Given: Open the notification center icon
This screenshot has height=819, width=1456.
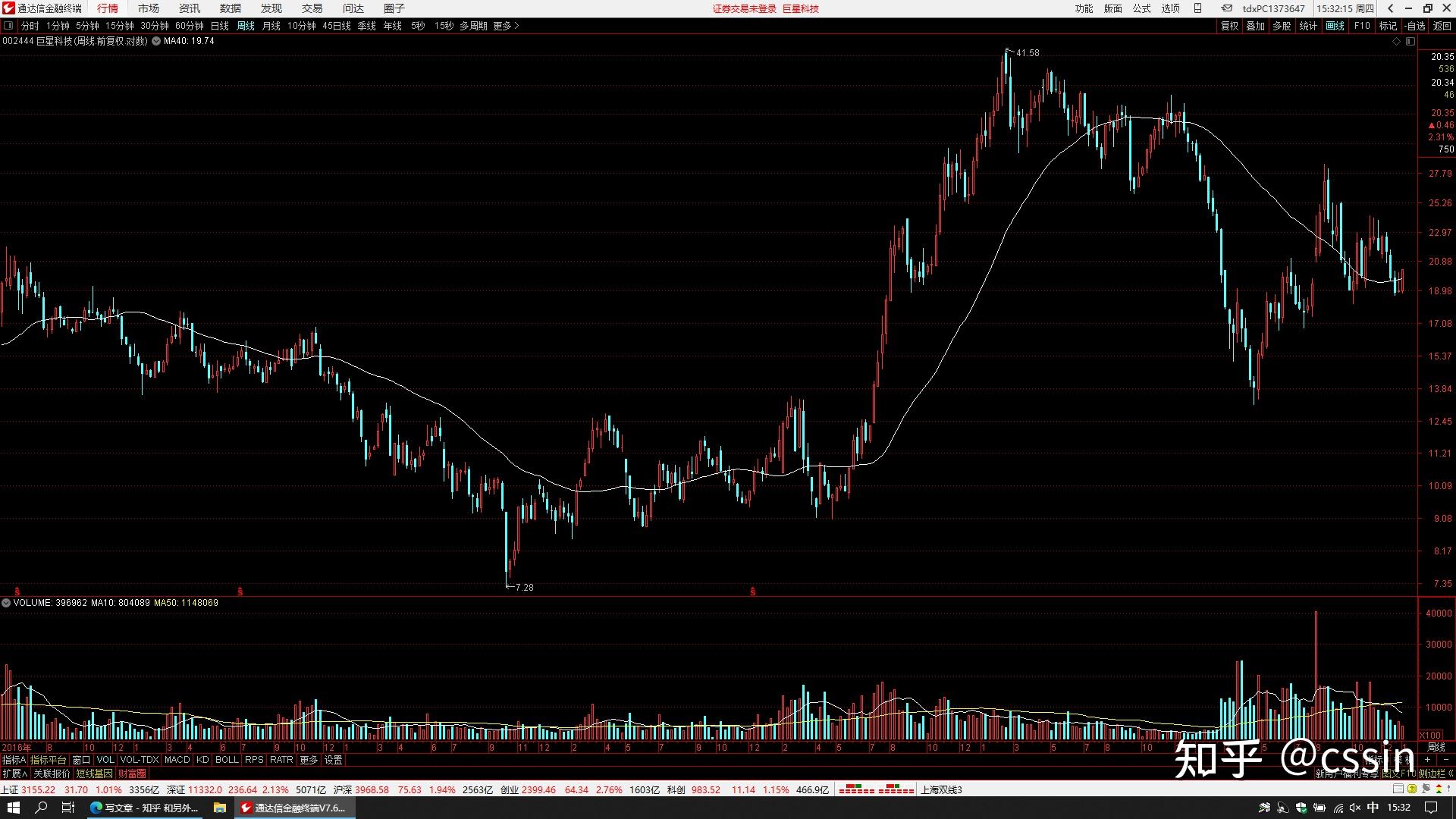Looking at the screenshot, I should point(1431,808).
